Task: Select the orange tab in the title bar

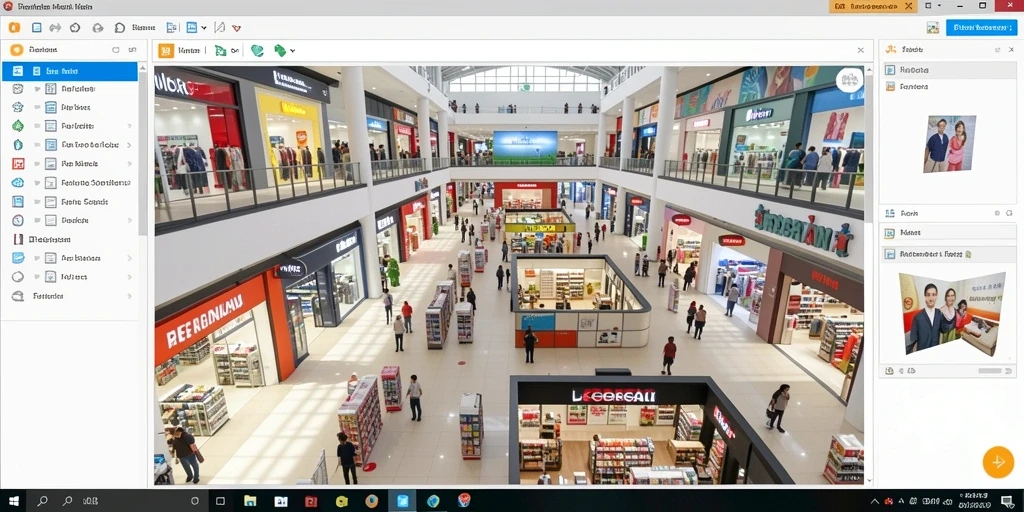Action: click(x=873, y=6)
